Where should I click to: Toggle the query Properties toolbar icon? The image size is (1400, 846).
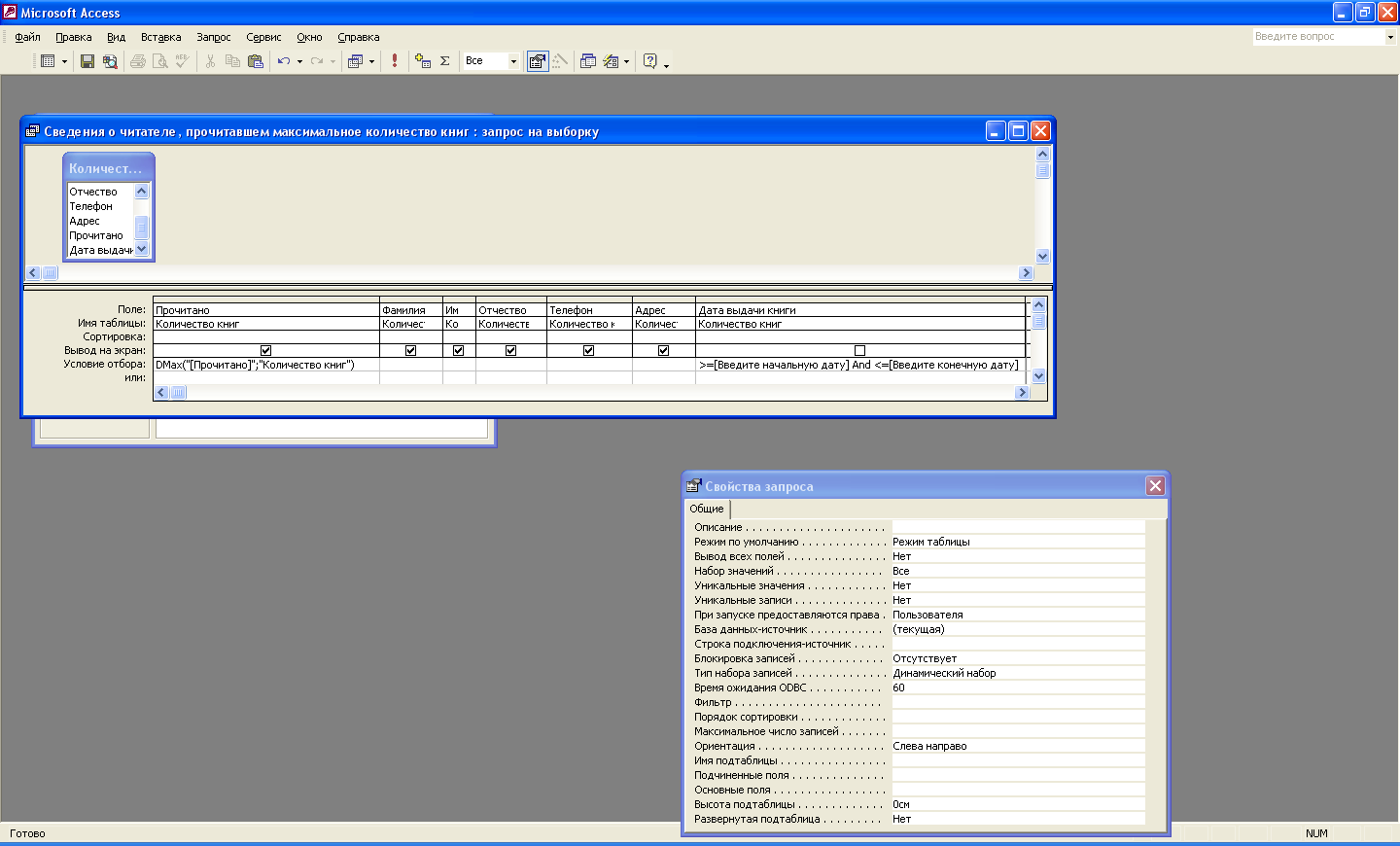pos(538,61)
